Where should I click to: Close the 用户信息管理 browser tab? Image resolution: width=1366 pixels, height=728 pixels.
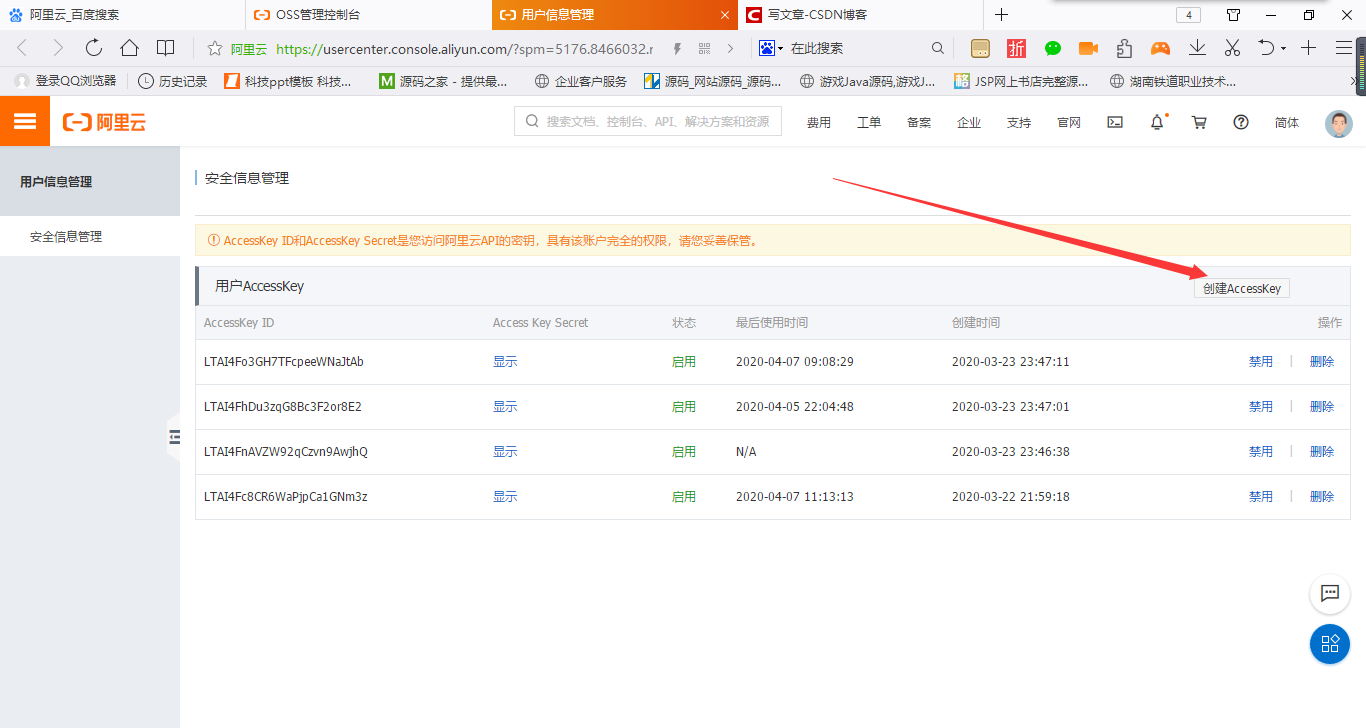[724, 15]
